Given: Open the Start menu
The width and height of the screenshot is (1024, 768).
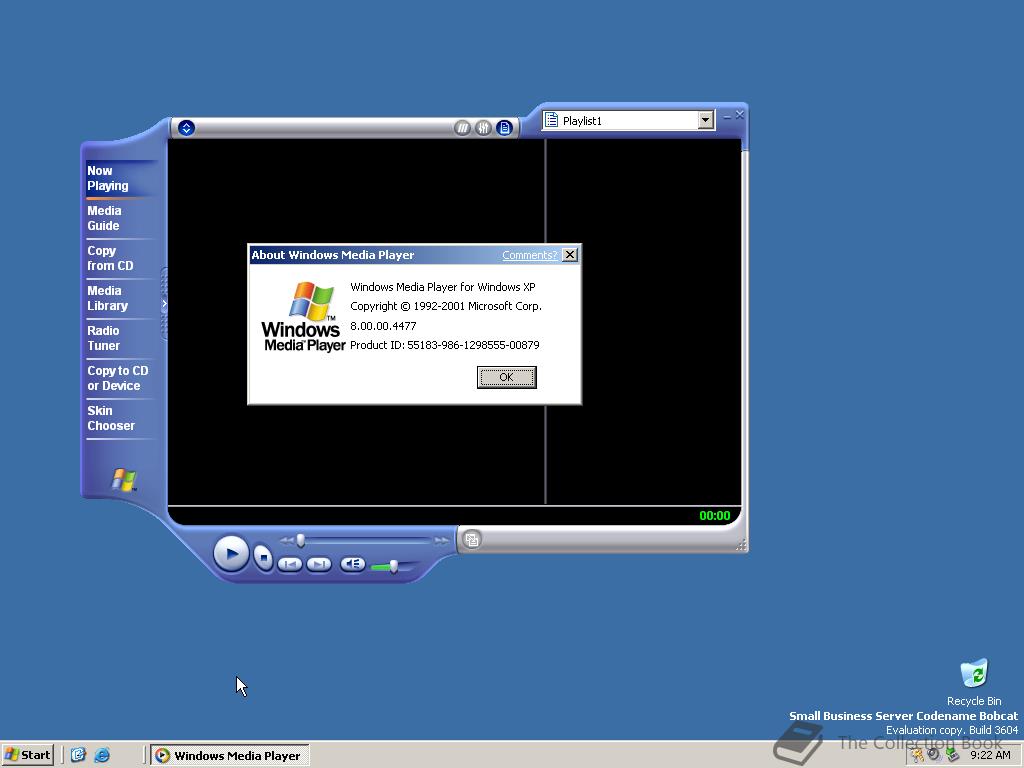Looking at the screenshot, I should (27, 755).
